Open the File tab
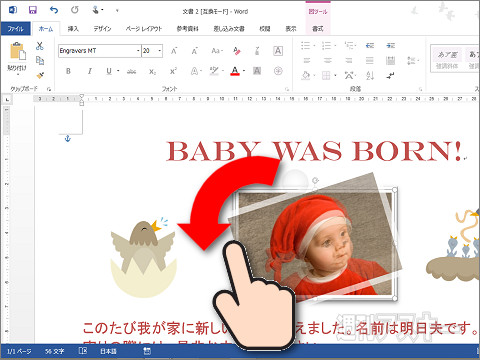 15,29
